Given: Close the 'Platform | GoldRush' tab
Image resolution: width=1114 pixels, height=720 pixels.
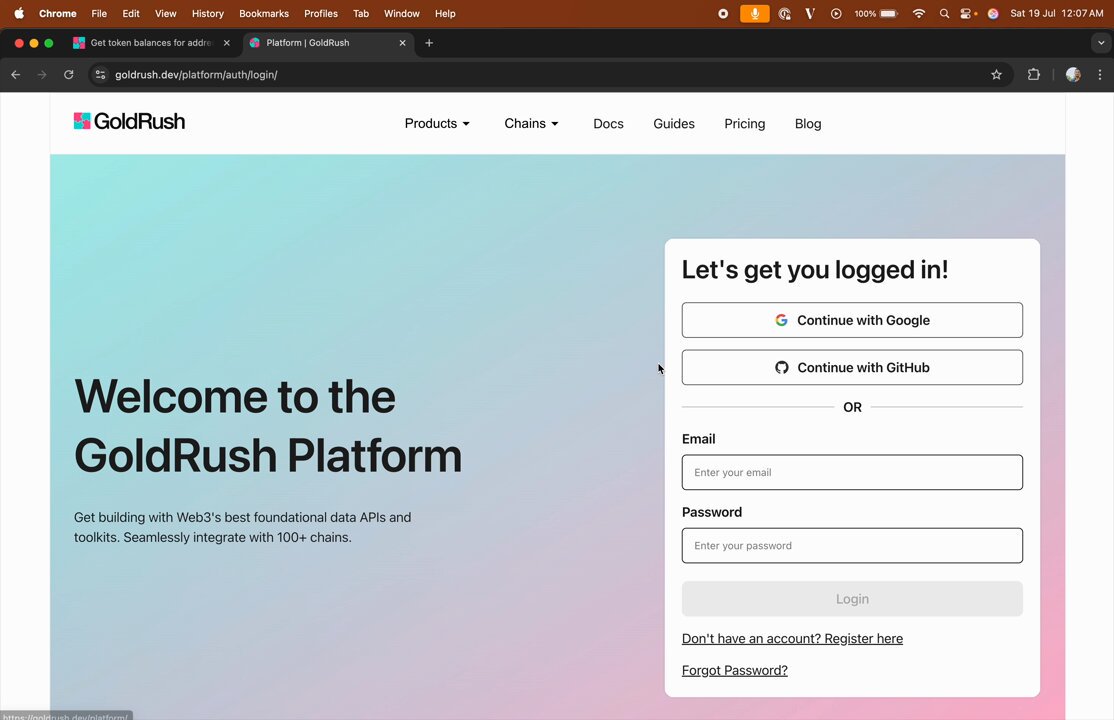Looking at the screenshot, I should [x=402, y=43].
